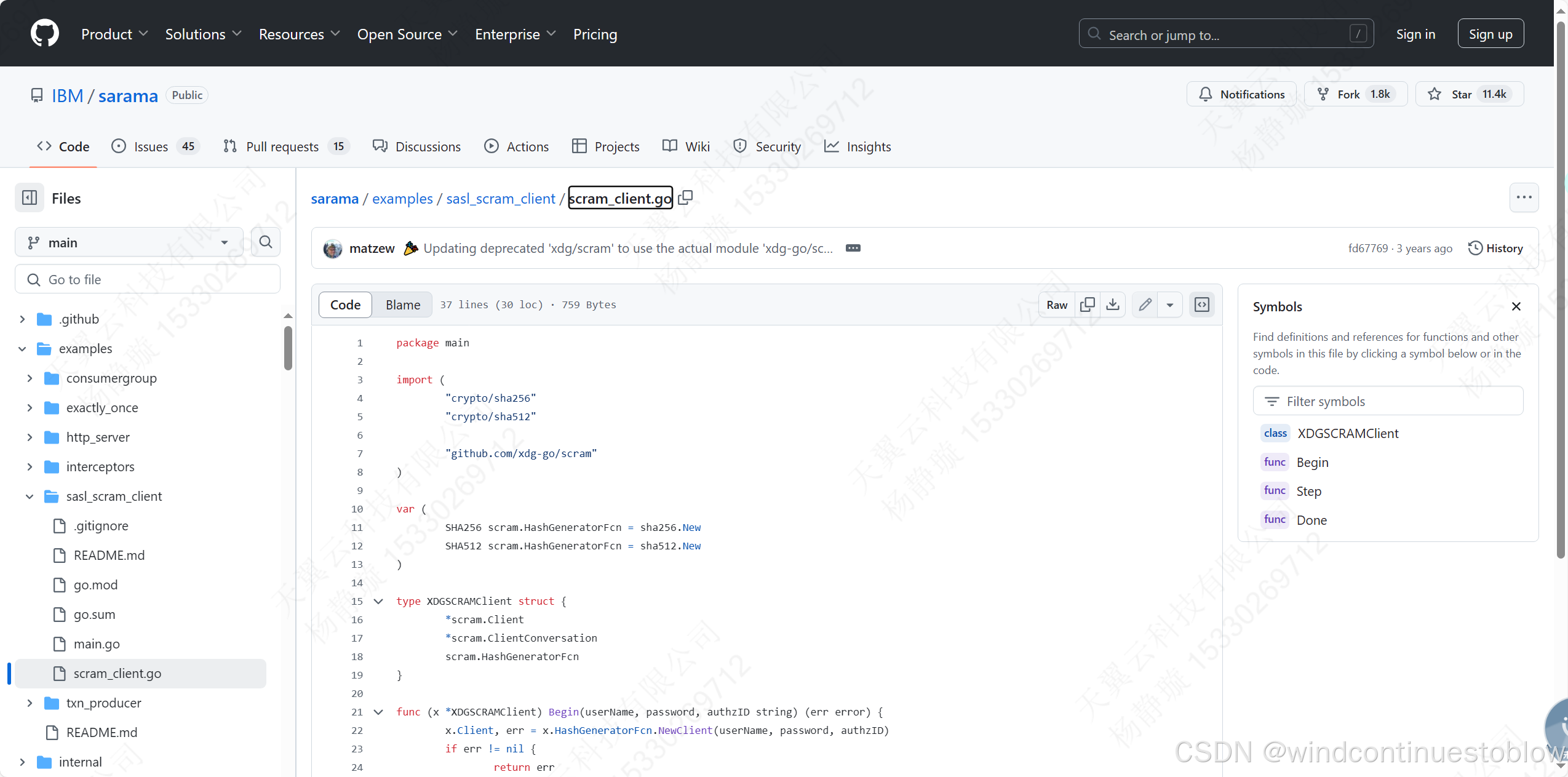Viewport: 1568px width, 777px height.
Task: Click the Filter symbols input field
Action: coord(1387,401)
